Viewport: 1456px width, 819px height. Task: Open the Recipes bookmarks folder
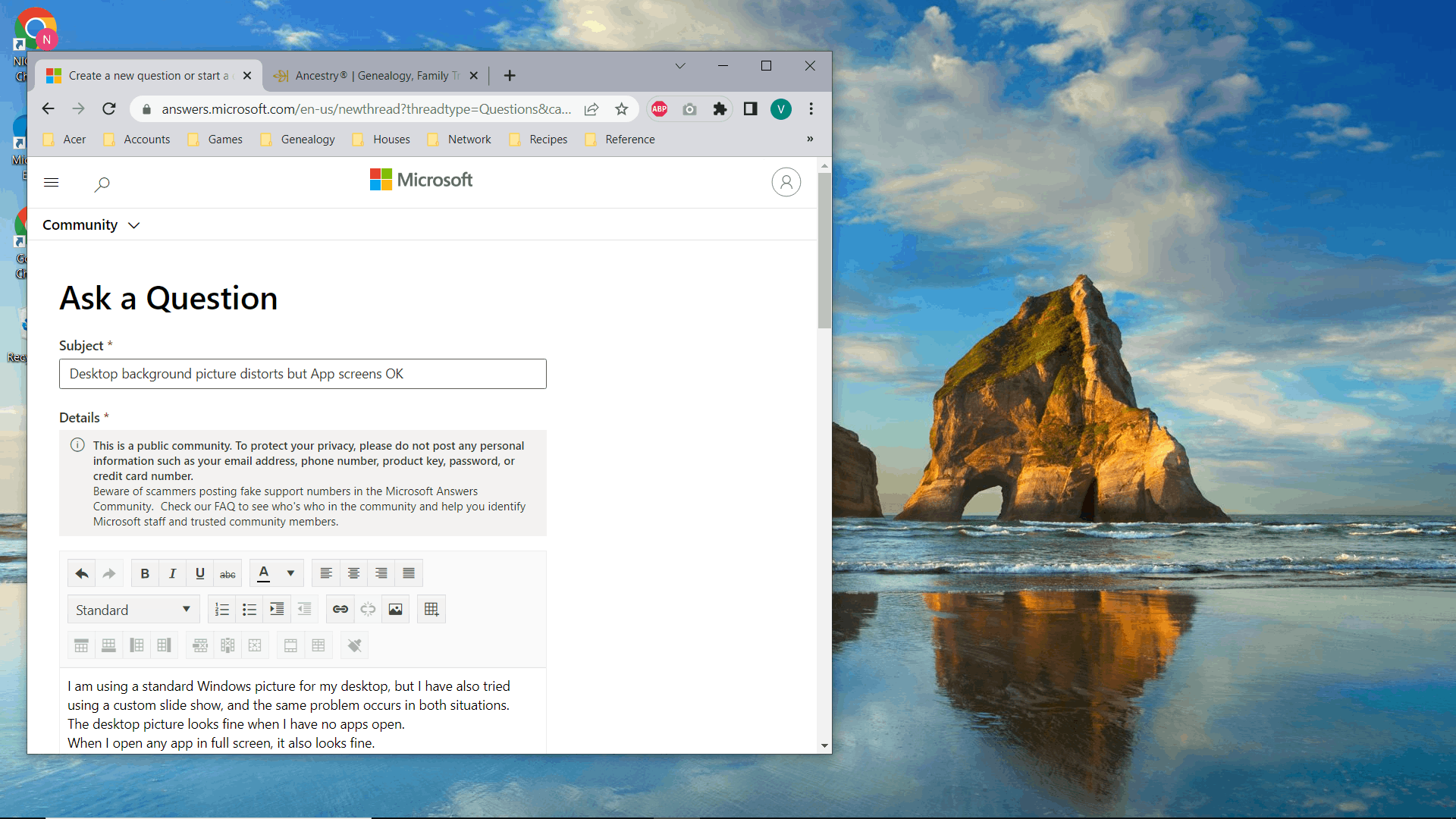[x=538, y=140]
